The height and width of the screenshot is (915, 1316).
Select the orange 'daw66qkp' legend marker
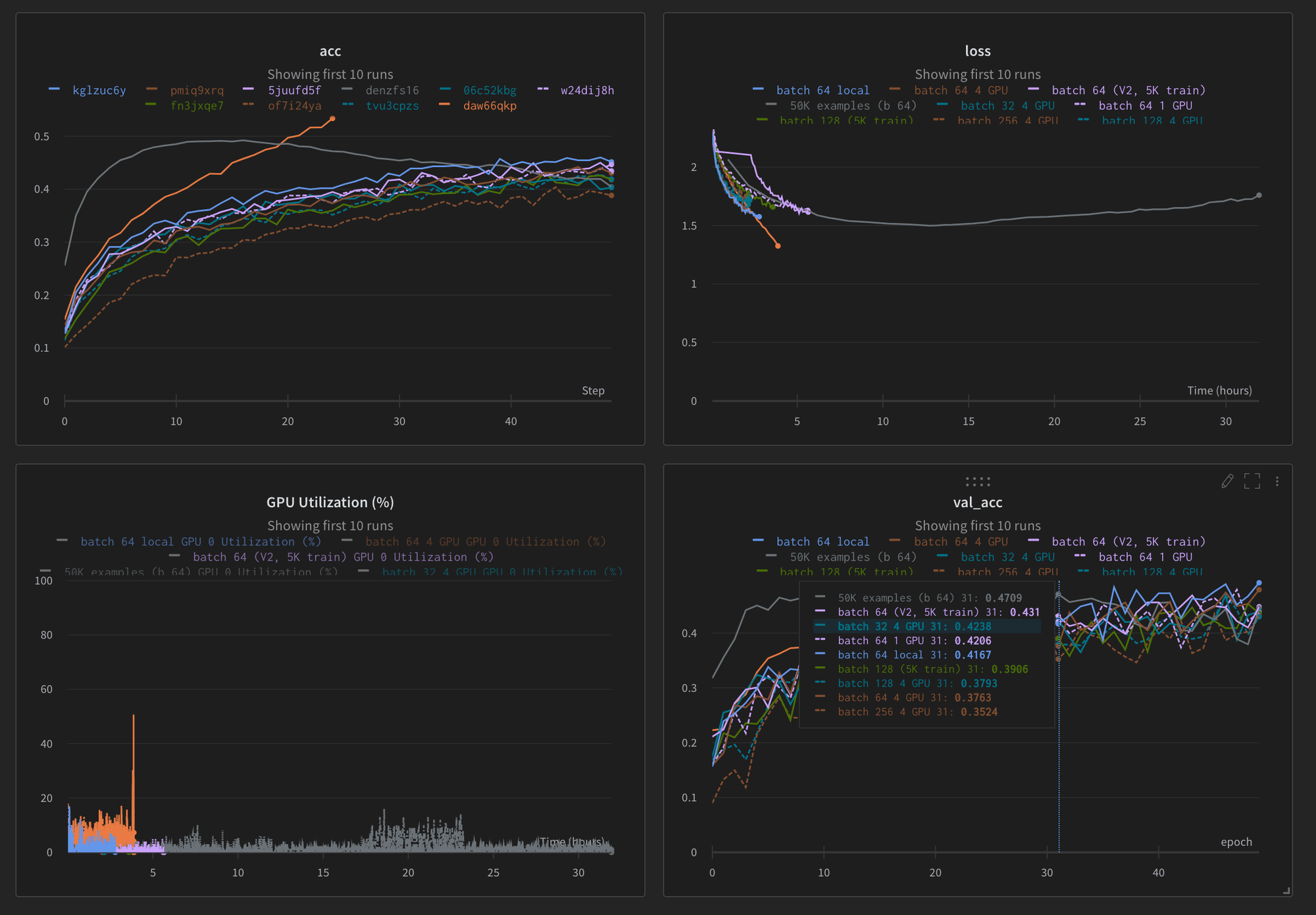pyautogui.click(x=445, y=105)
